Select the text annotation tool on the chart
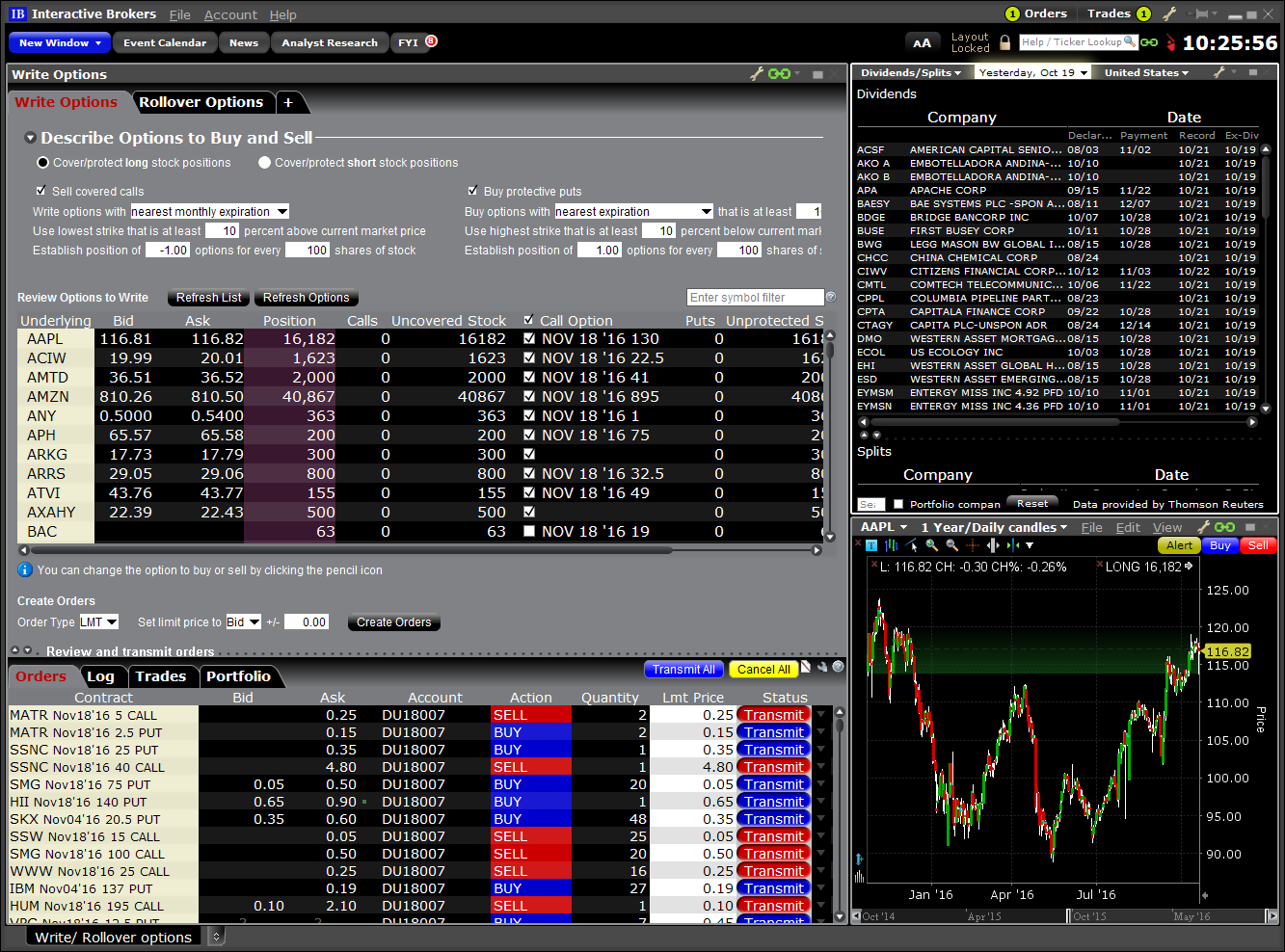 [x=870, y=545]
